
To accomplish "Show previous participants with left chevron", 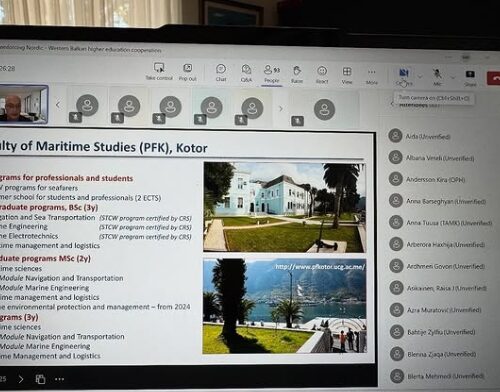I will (58, 105).
